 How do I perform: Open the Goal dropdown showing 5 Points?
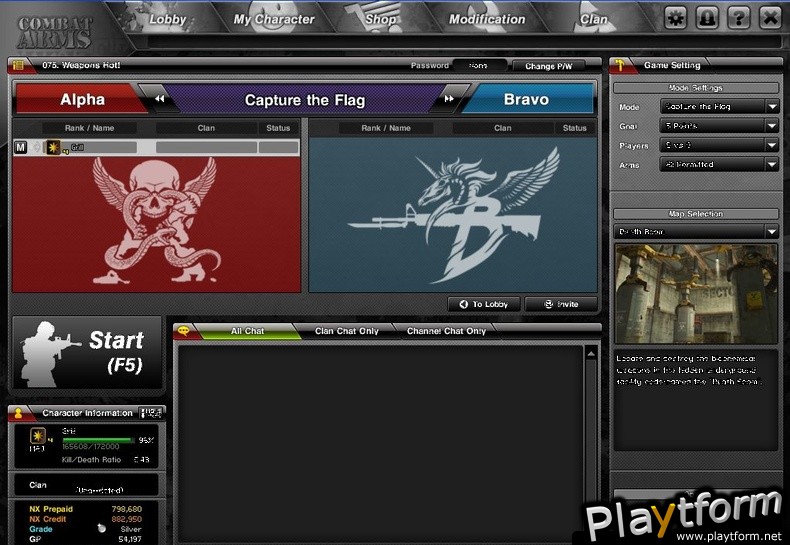point(719,126)
